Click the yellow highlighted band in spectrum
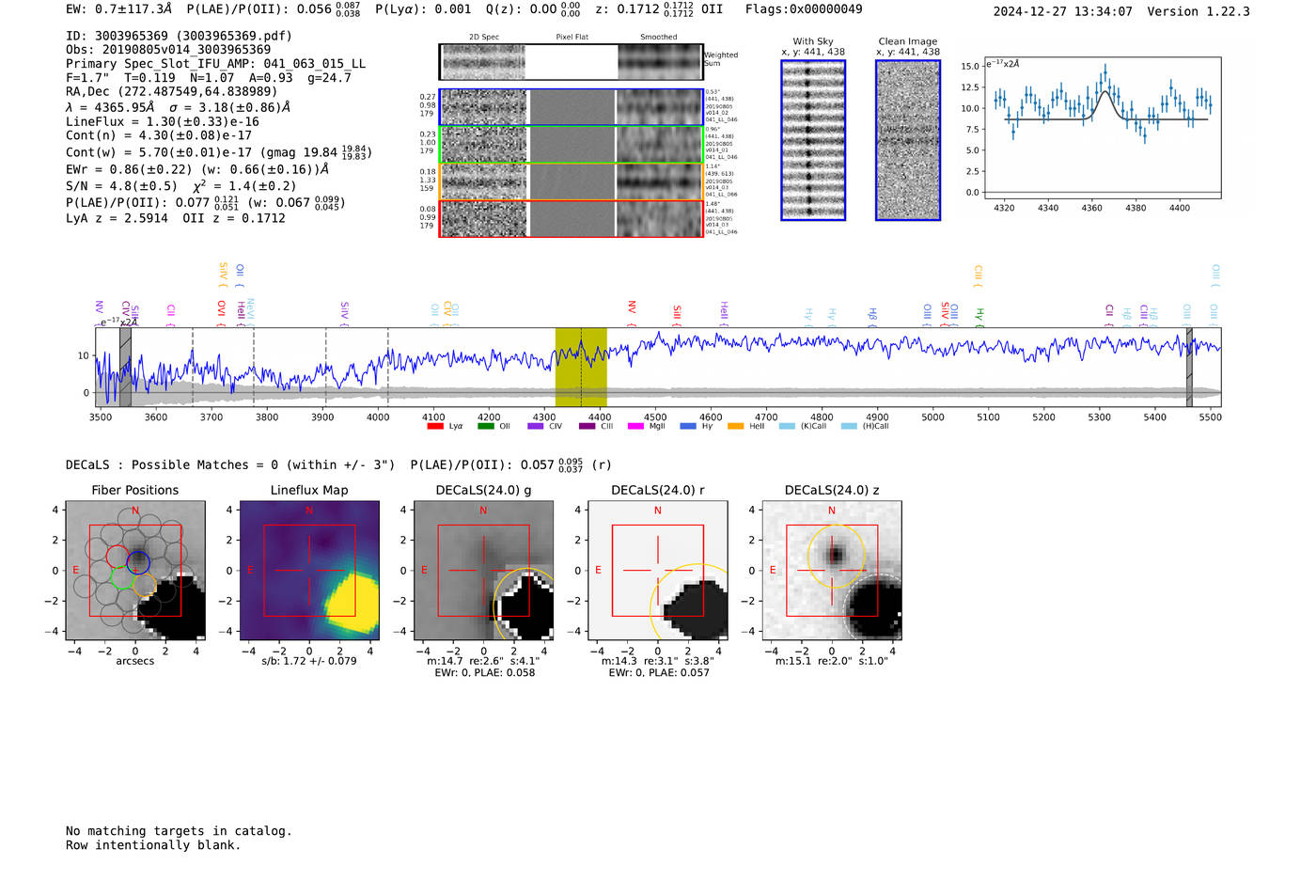Image resolution: width=1316 pixels, height=896 pixels. [x=581, y=368]
